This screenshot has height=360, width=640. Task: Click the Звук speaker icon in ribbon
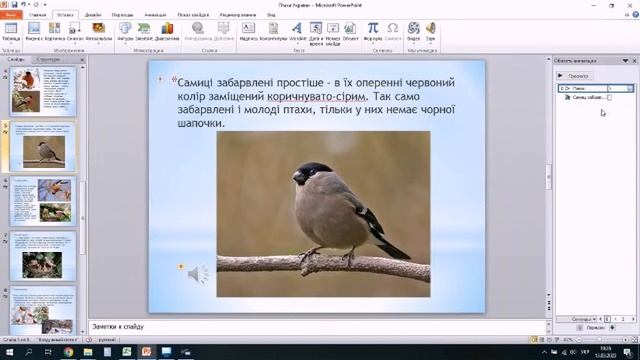coord(431,29)
